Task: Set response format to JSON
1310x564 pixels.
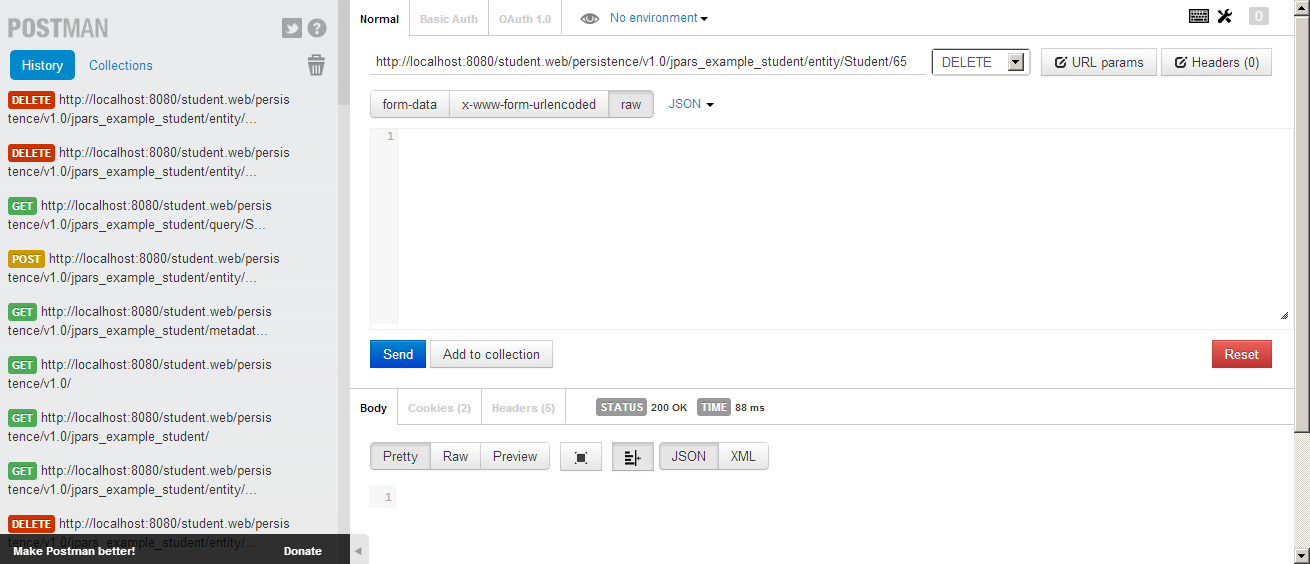Action: coord(688,456)
